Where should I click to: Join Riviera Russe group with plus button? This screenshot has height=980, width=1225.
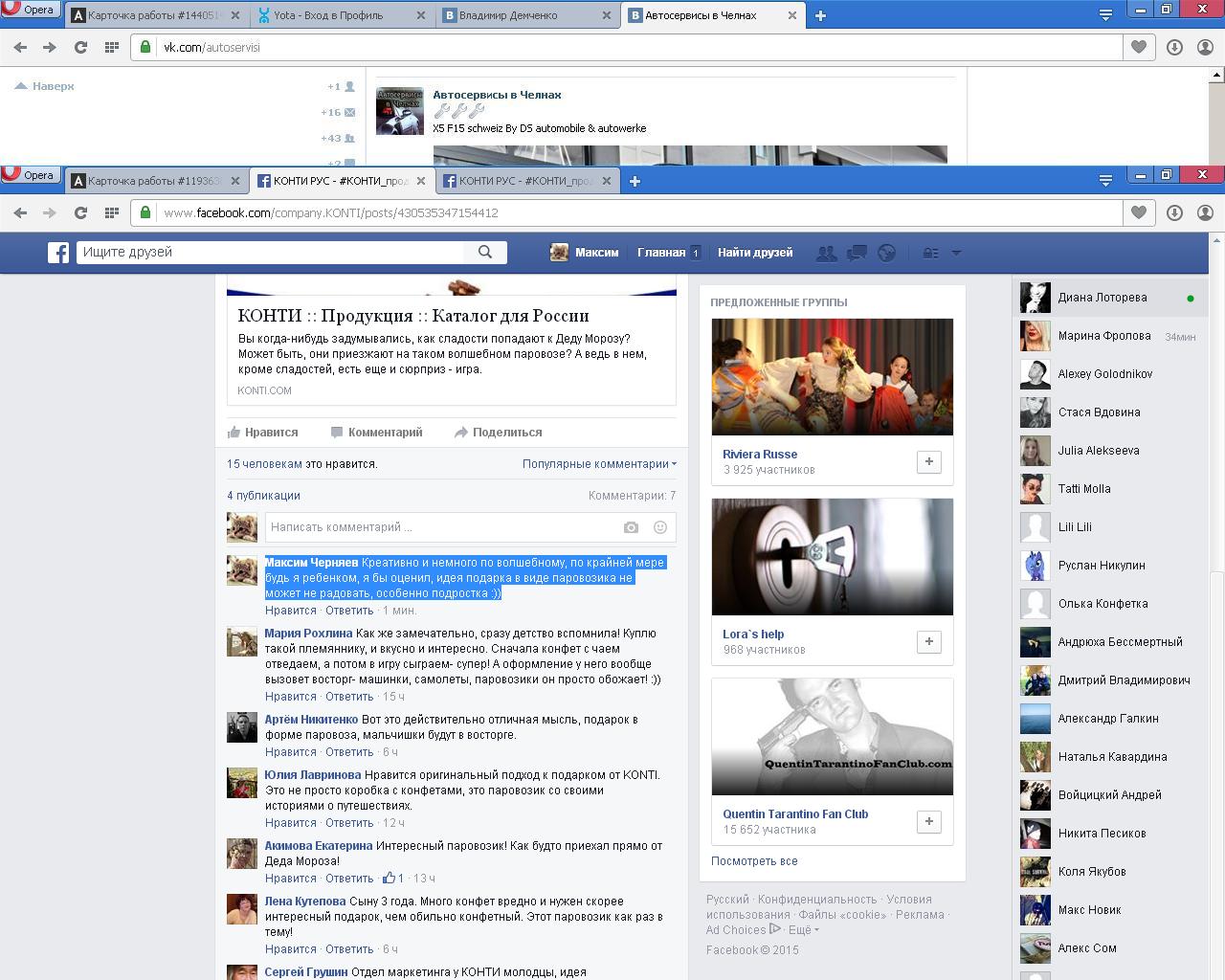click(928, 462)
